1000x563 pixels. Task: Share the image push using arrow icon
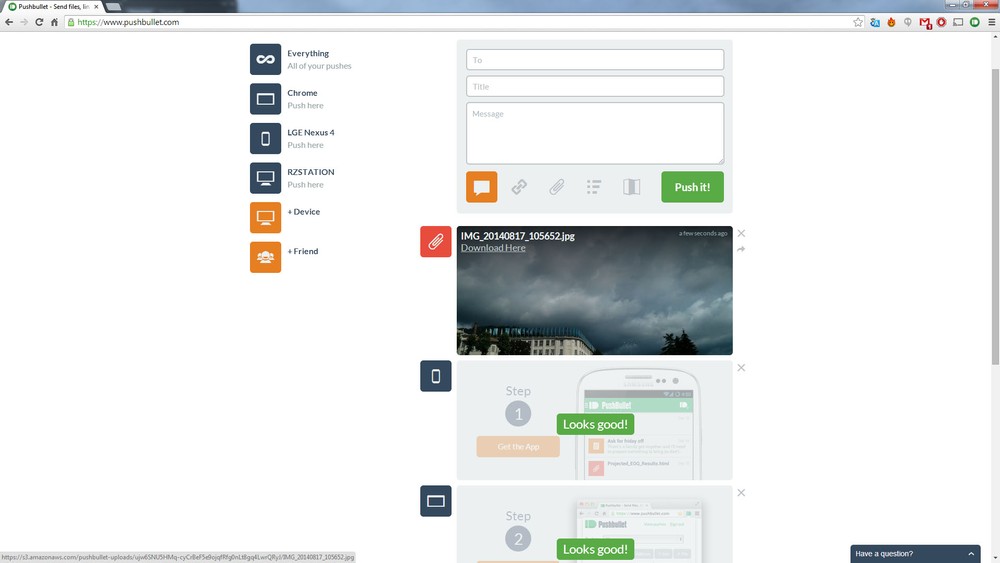tap(741, 249)
